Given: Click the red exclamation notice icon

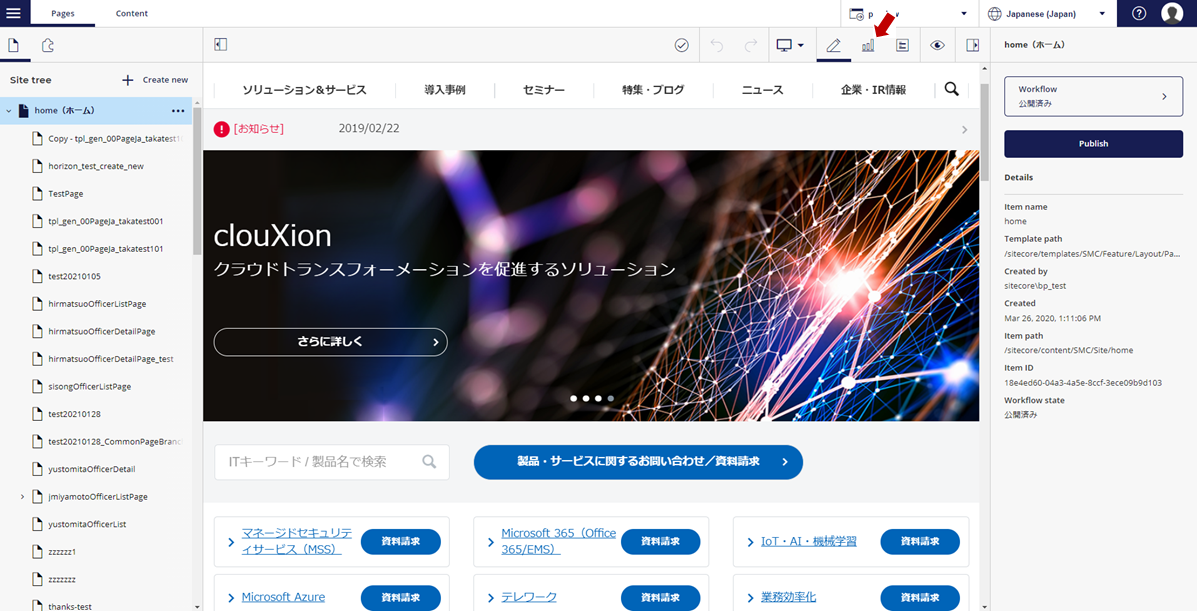Looking at the screenshot, I should (221, 129).
